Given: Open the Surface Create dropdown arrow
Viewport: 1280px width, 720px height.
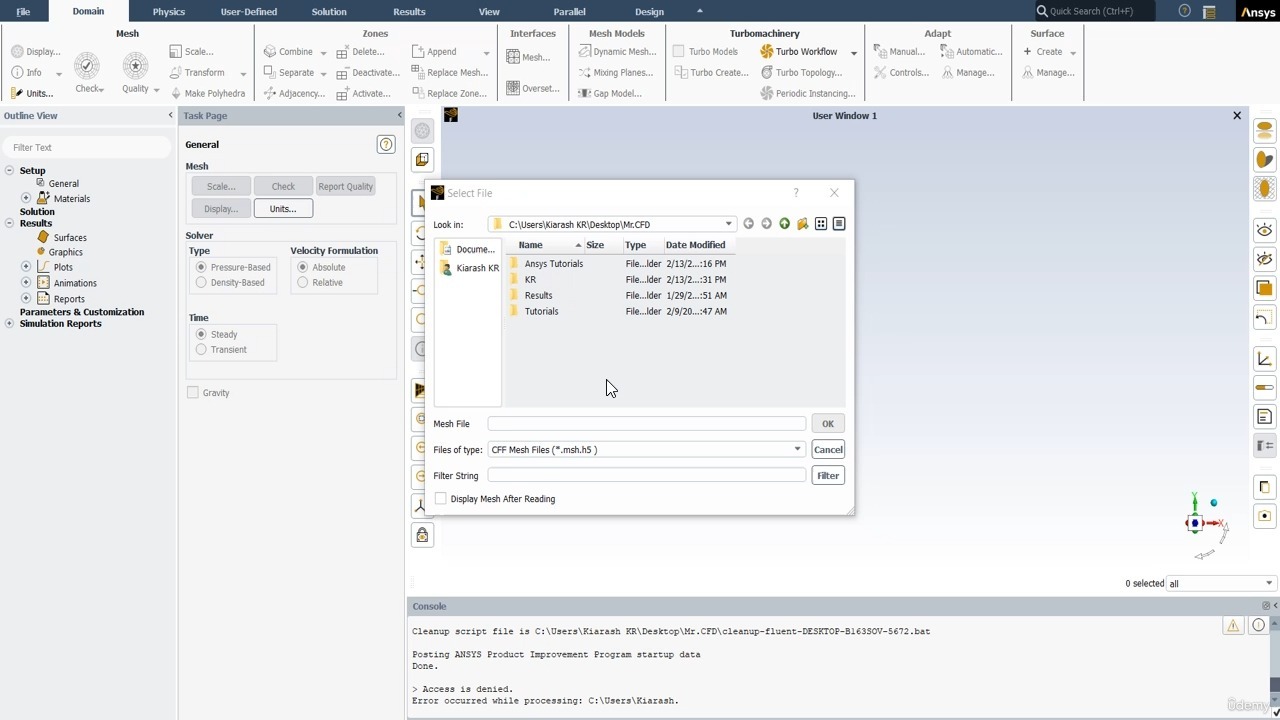Looking at the screenshot, I should tap(1072, 52).
